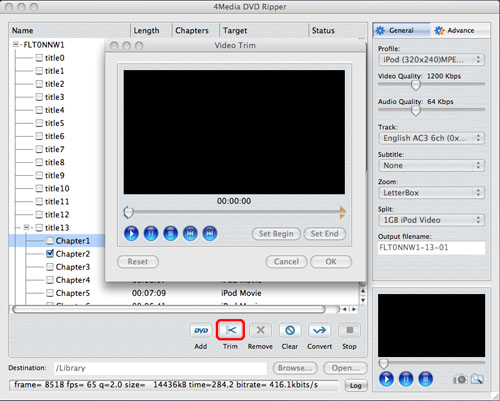Click the orange trim end marker
Image resolution: width=500 pixels, height=401 pixels.
tap(343, 213)
